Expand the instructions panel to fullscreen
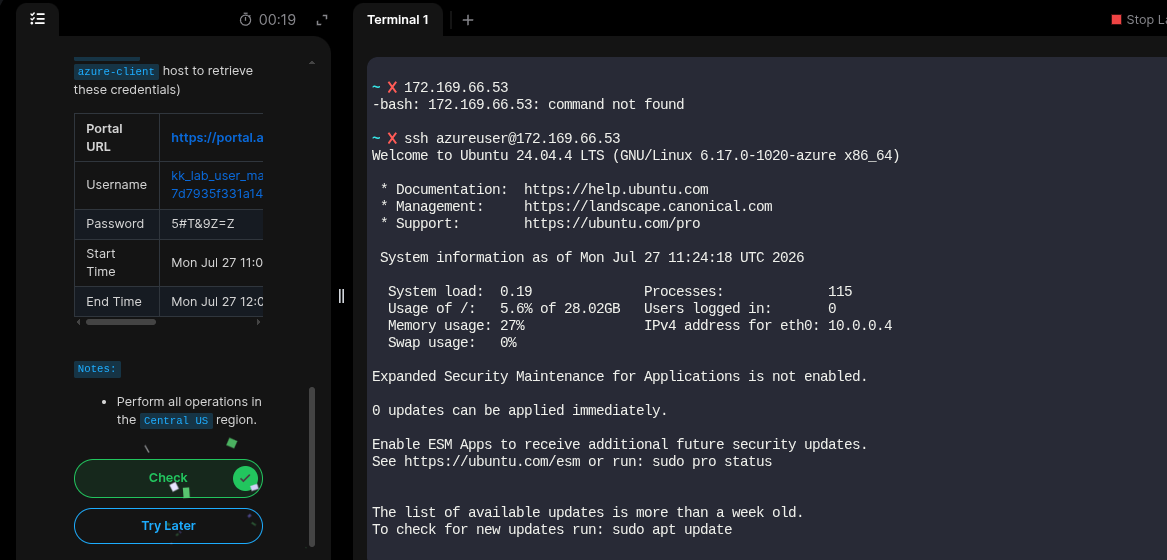The width and height of the screenshot is (1167, 560). pyautogui.click(x=322, y=20)
